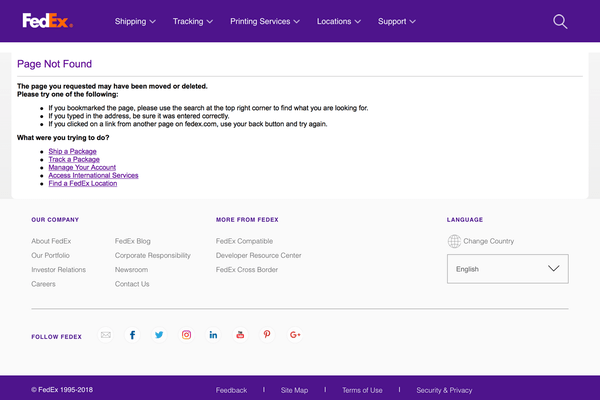
Task: Open Security & Privacy link
Action: pyautogui.click(x=444, y=390)
